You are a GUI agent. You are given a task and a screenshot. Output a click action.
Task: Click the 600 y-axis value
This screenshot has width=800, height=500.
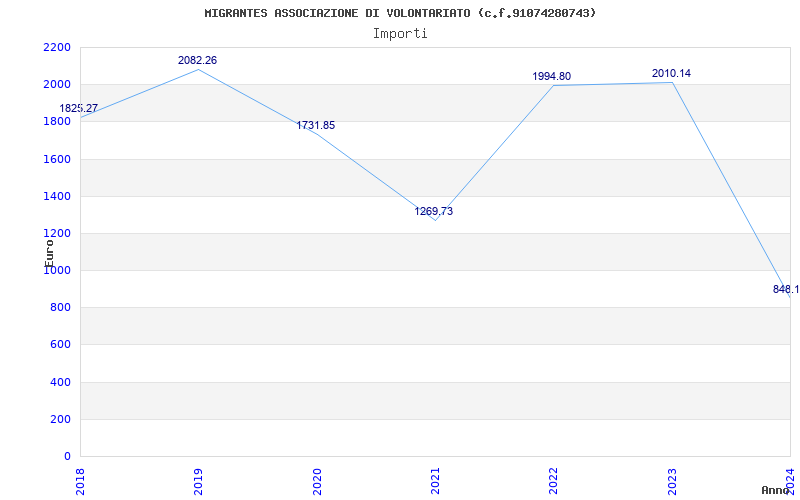(60, 345)
